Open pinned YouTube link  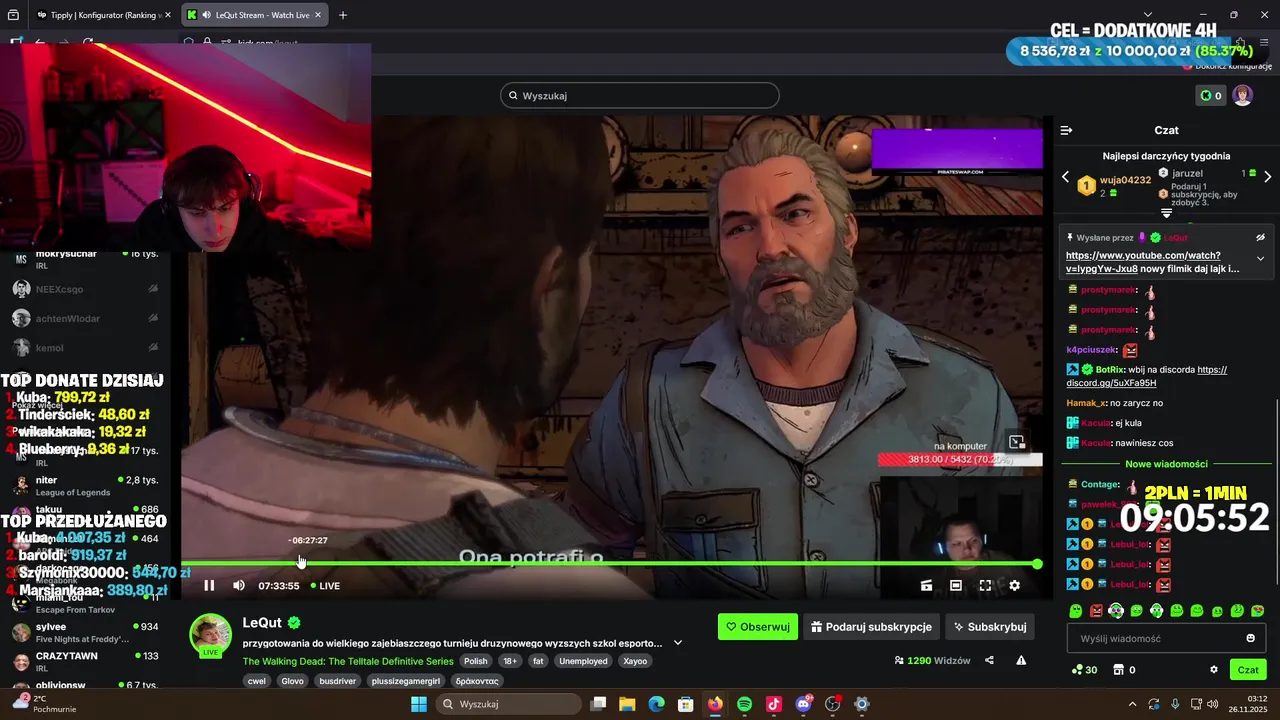pos(1143,262)
